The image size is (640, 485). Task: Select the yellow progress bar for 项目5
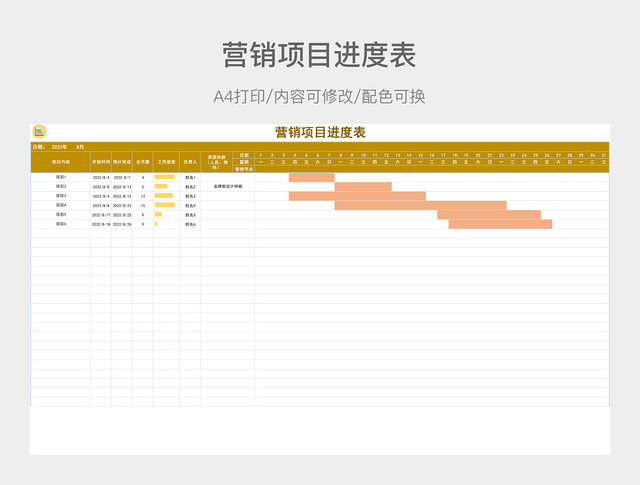pyautogui.click(x=158, y=214)
